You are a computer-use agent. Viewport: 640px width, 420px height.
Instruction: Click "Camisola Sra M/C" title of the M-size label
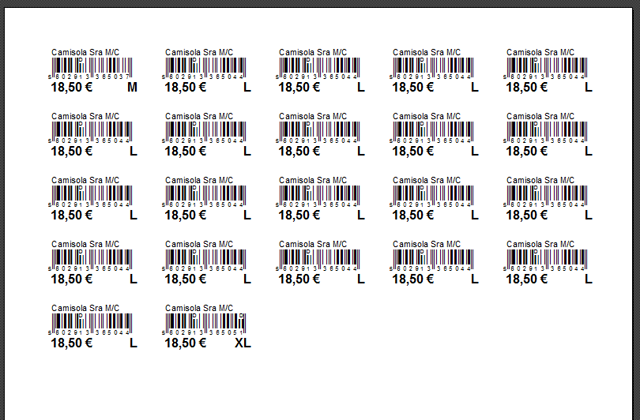coord(85,52)
